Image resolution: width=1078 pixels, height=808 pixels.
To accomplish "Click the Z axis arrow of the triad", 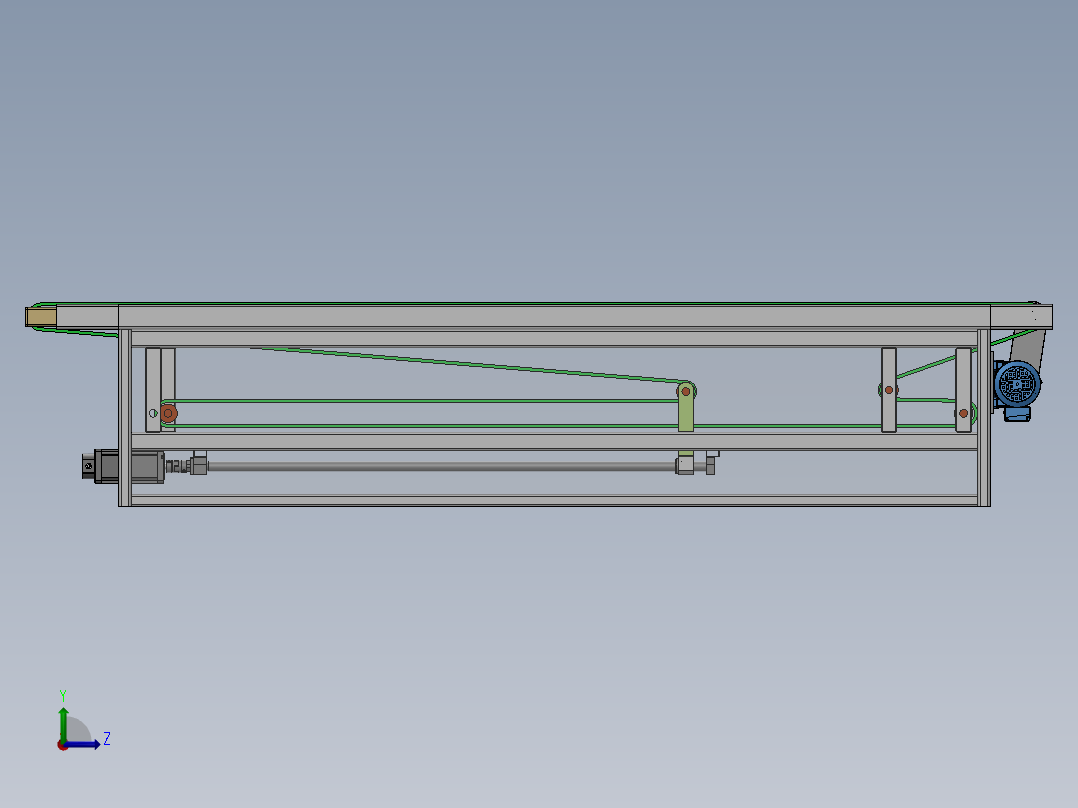I will [x=84, y=744].
